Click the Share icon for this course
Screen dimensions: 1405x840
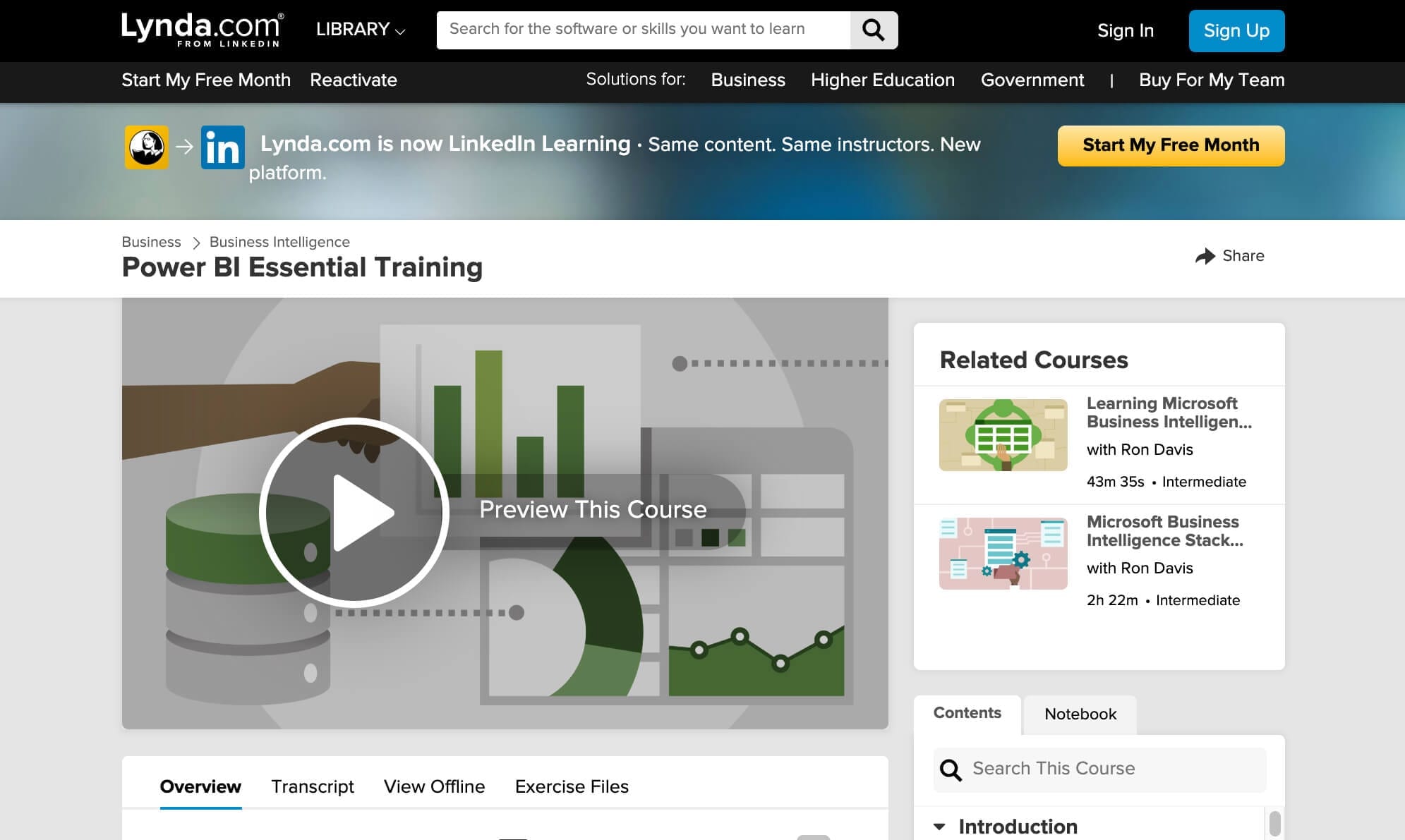(x=1205, y=256)
